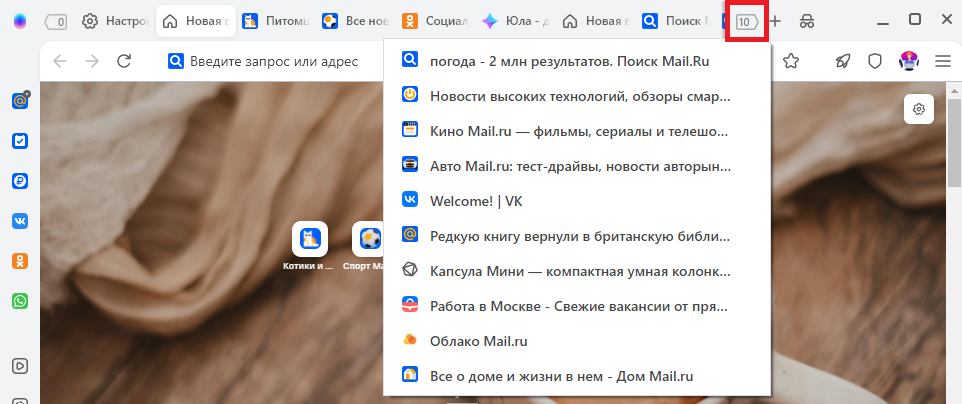
Task: Open incognito mode with spy glasses icon
Action: click(807, 21)
